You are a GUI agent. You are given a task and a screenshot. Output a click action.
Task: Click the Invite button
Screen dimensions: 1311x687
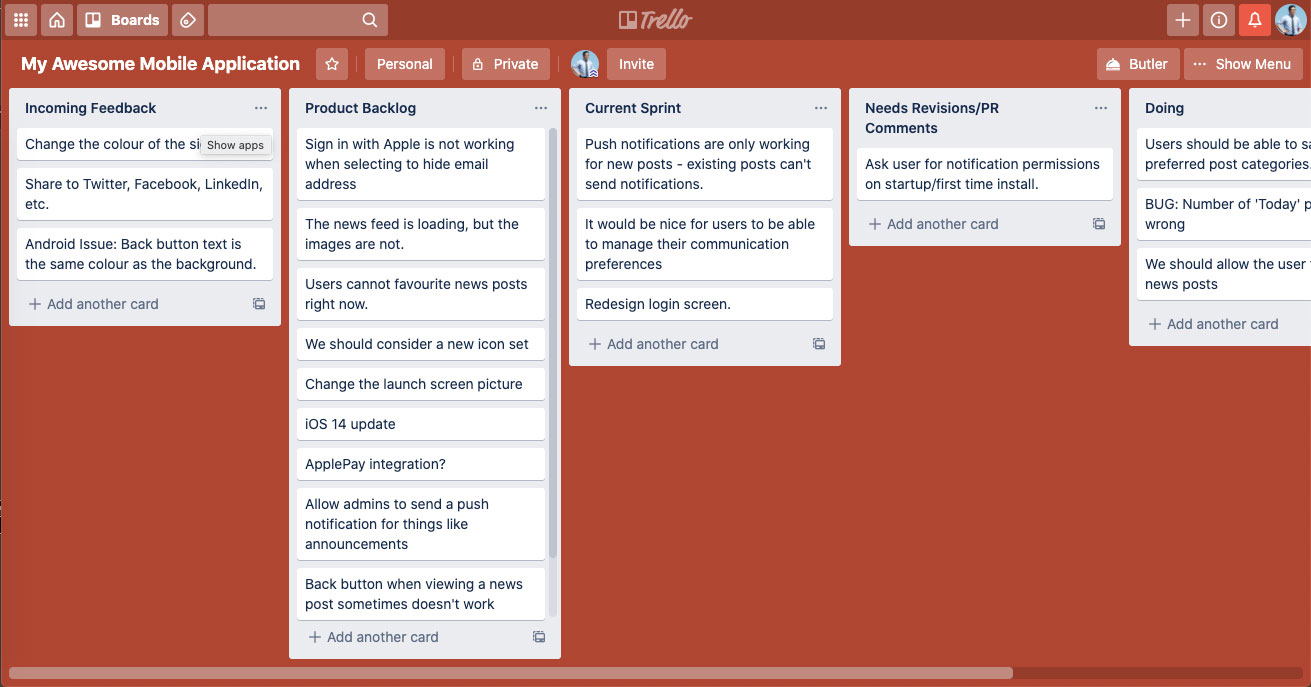point(636,64)
